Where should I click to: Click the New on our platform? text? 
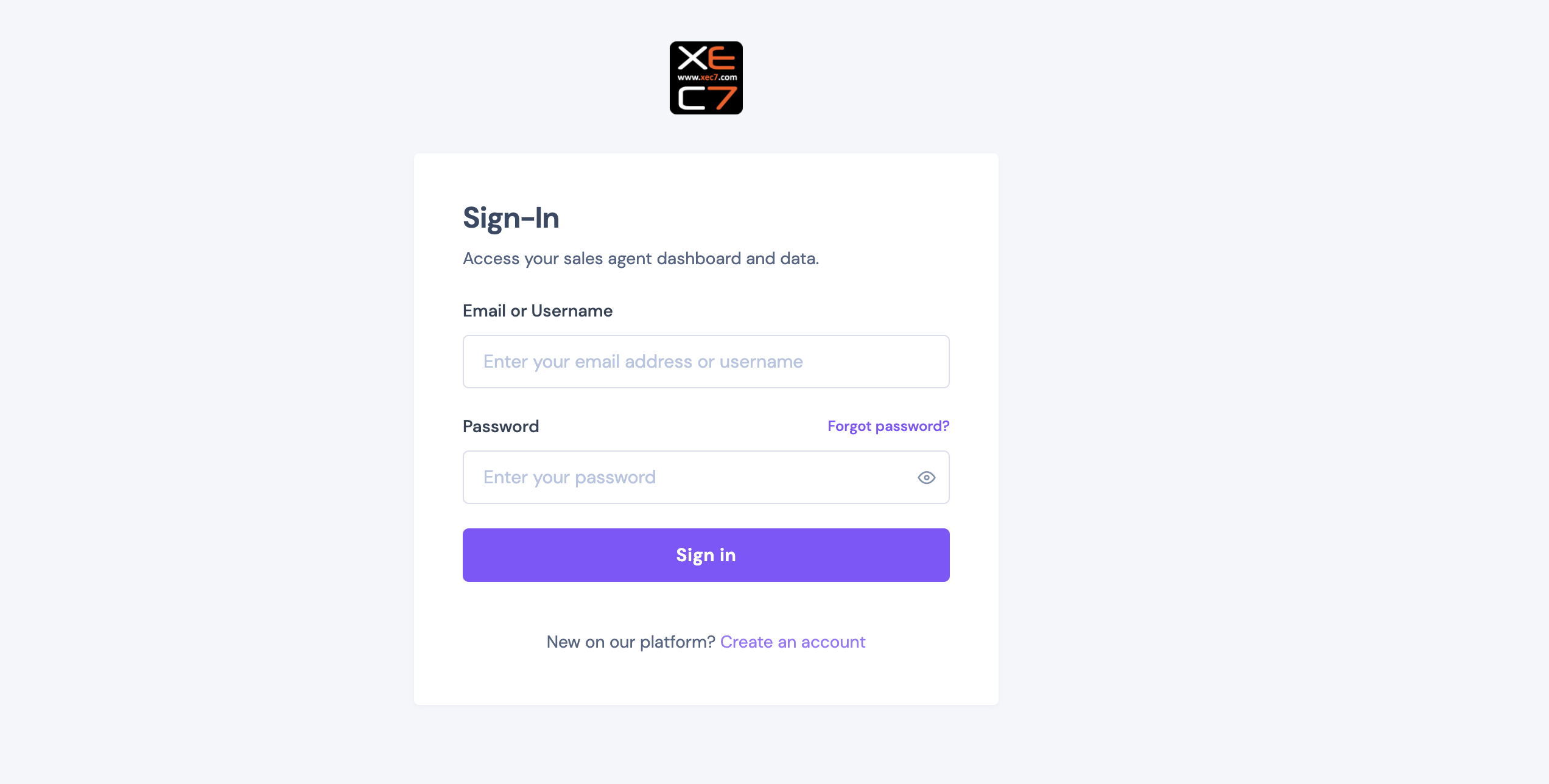[631, 642]
